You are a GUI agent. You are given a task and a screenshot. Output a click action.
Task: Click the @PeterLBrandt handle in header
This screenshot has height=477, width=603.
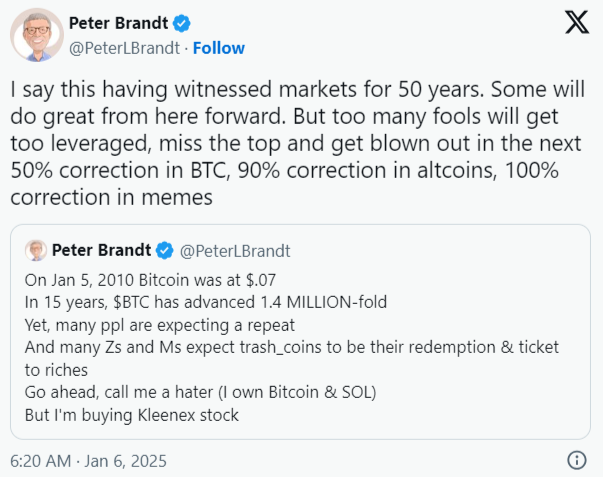[126, 48]
